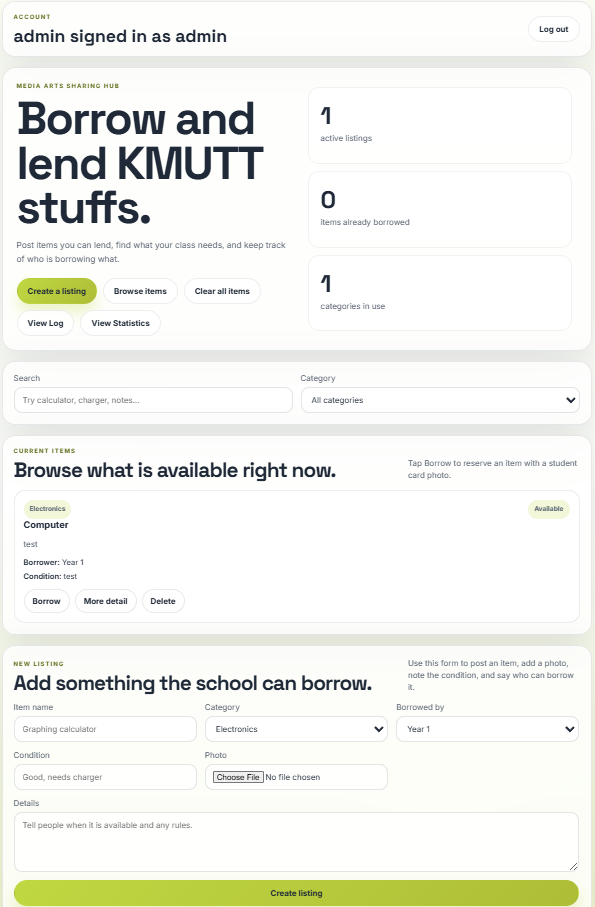This screenshot has width=595, height=907.
Task: Click the Condition input field
Action: click(105, 777)
